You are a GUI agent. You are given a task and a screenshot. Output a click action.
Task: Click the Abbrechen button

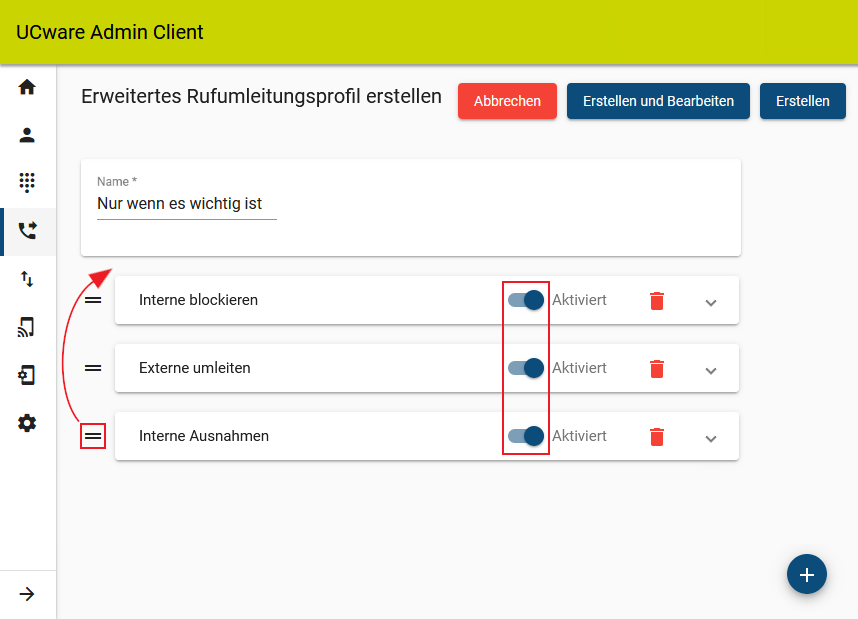(x=507, y=101)
